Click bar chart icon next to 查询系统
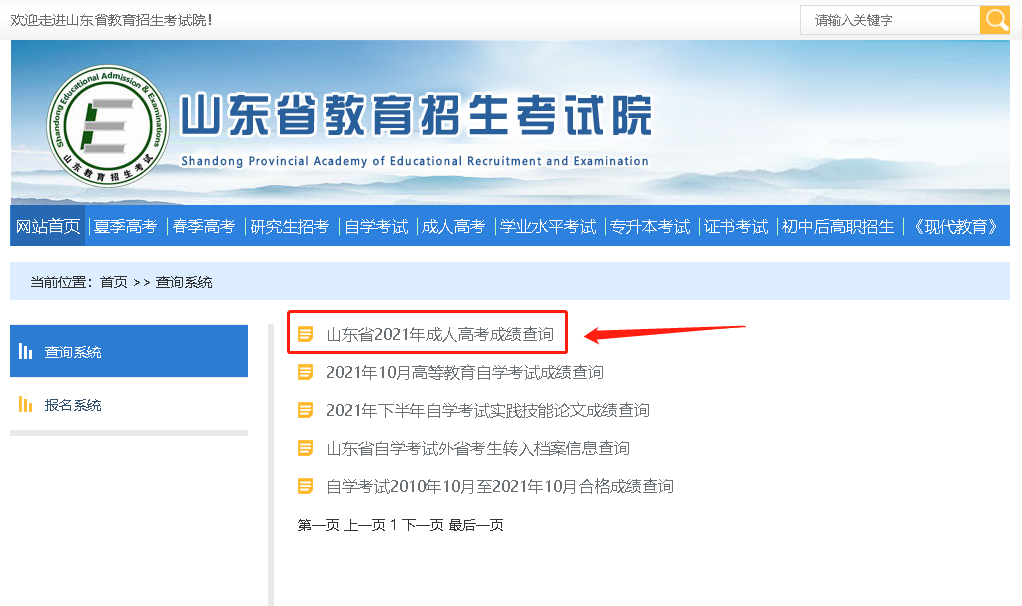The width and height of the screenshot is (1022, 606). click(x=26, y=352)
